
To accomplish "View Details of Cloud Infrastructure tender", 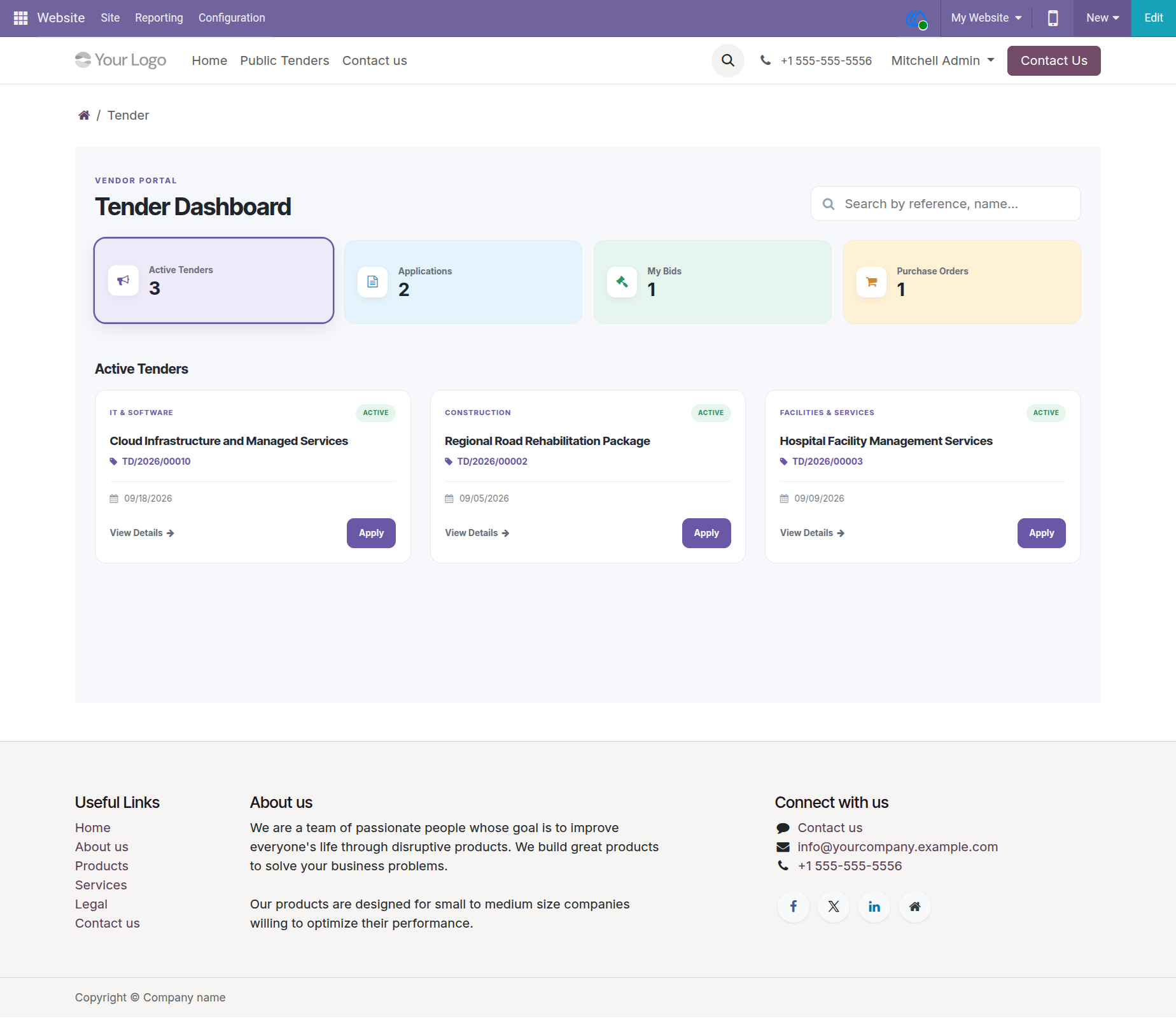I will [142, 533].
